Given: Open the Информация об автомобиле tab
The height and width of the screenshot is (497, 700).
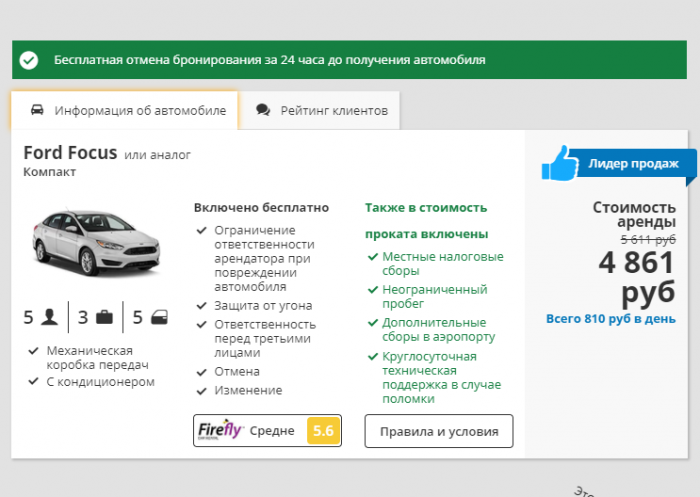Looking at the screenshot, I should pos(125,110).
